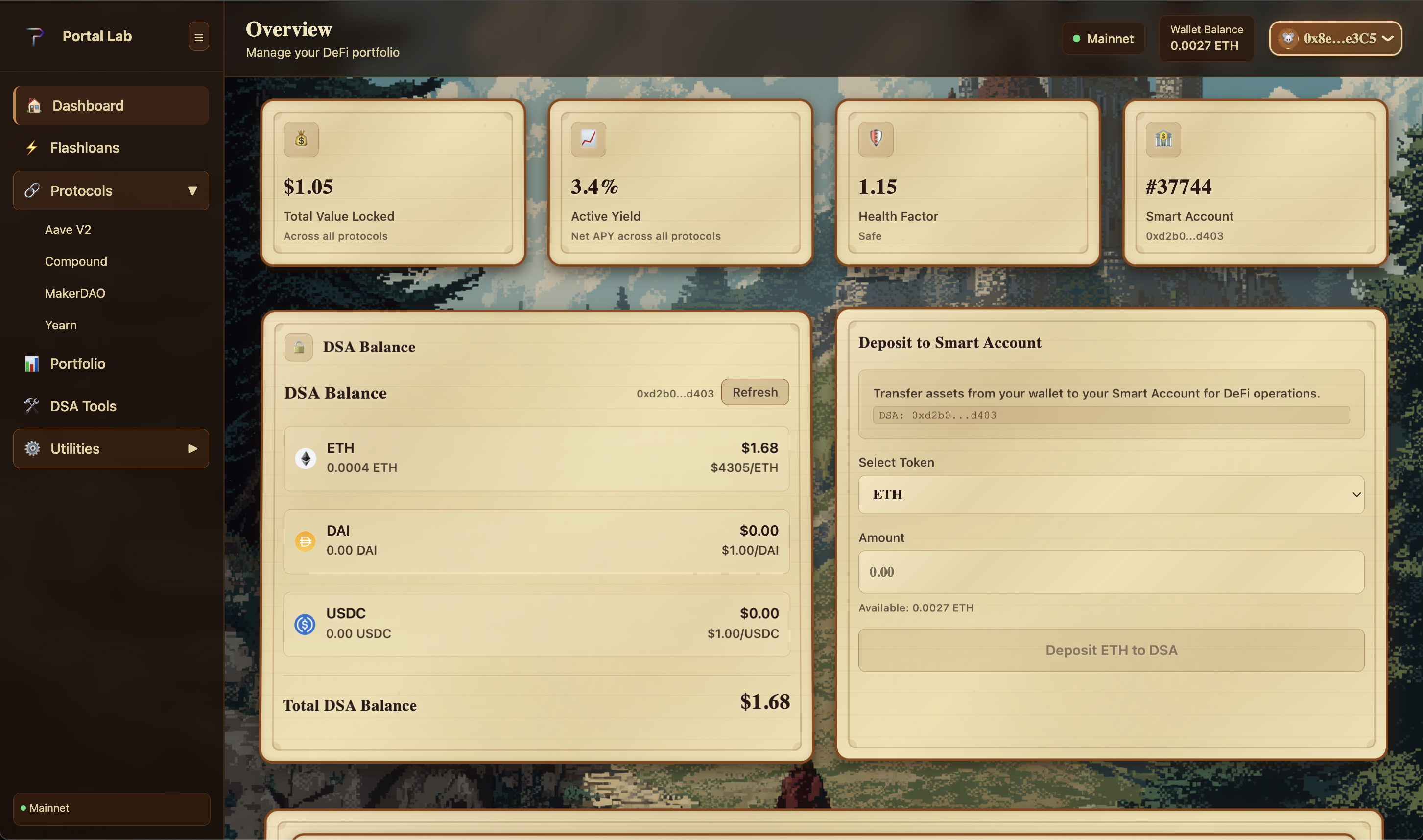Go to the Aave V2 protocol
Screen dimensions: 1423x840
click(x=68, y=230)
